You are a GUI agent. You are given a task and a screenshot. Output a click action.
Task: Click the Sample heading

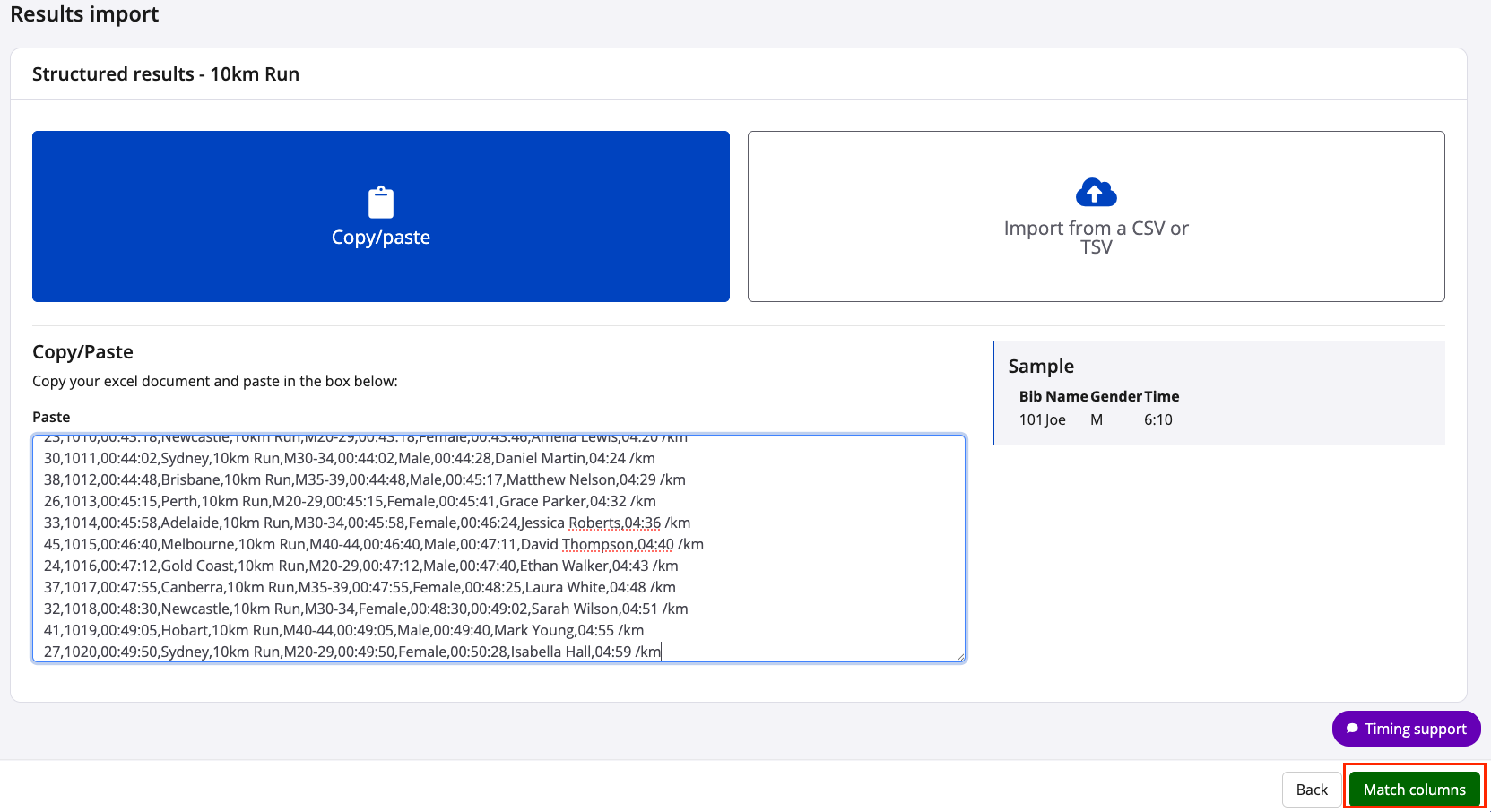click(1041, 366)
